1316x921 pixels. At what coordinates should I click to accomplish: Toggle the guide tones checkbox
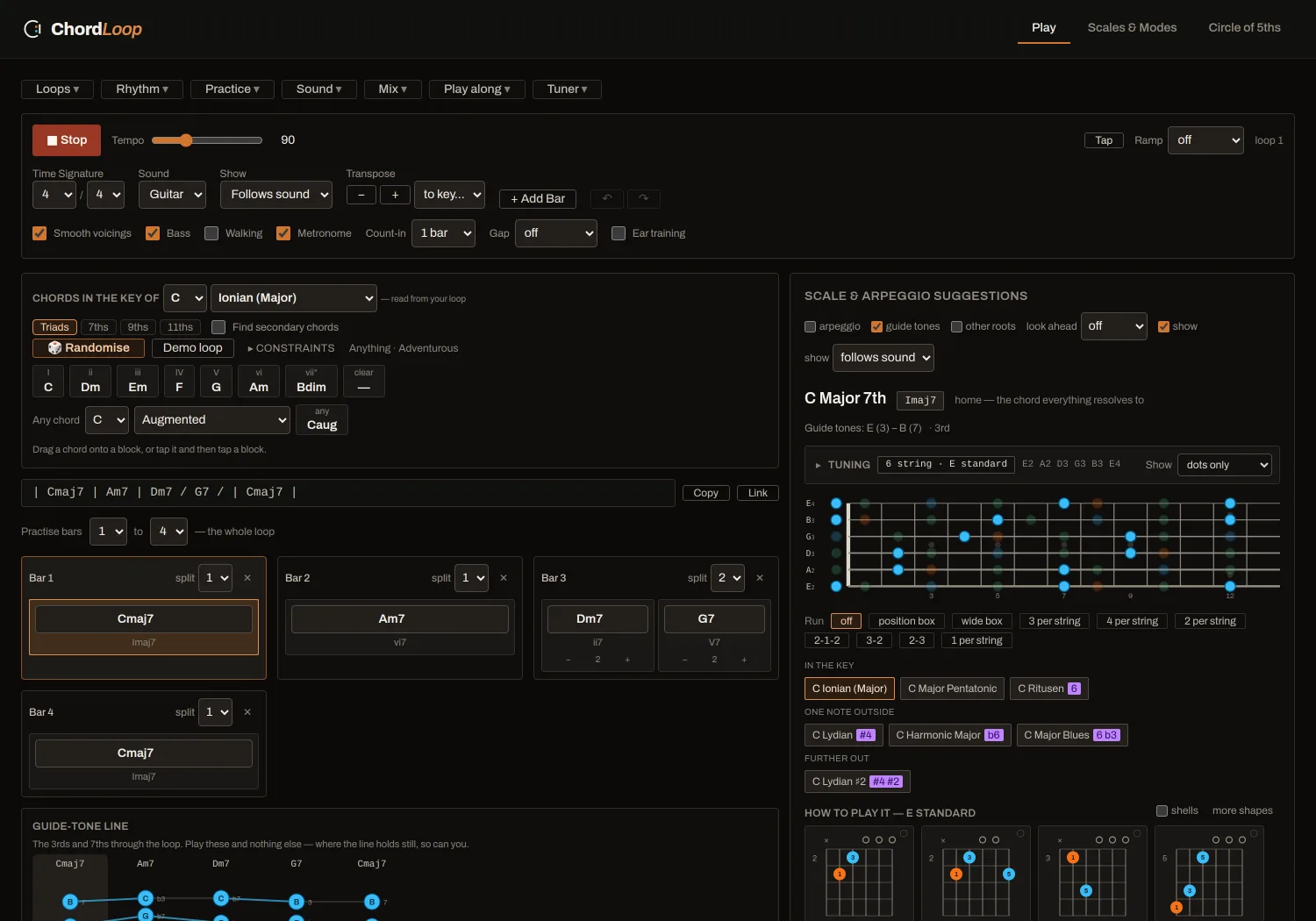tap(876, 326)
